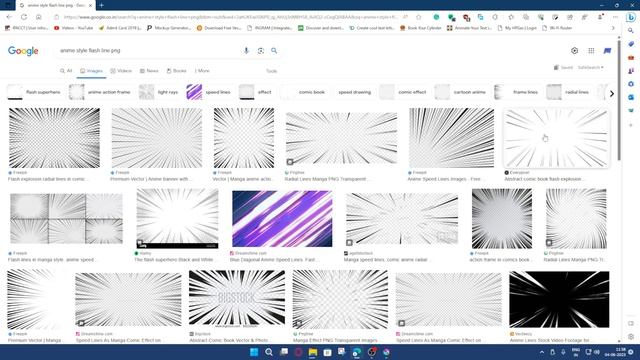
Task: Show hidden system tray icons
Action: click(542, 352)
